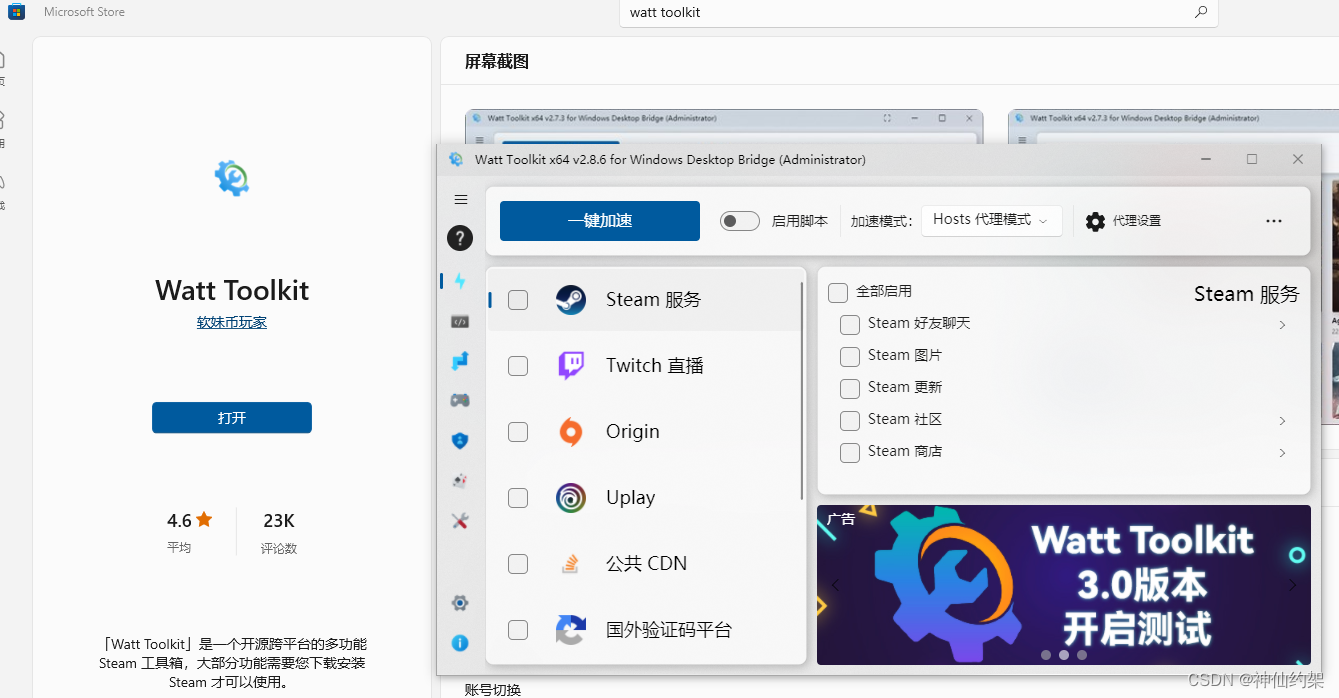Click the 国外验证码平台 reCAPTCHA icon
The image size is (1339, 698).
click(x=571, y=630)
